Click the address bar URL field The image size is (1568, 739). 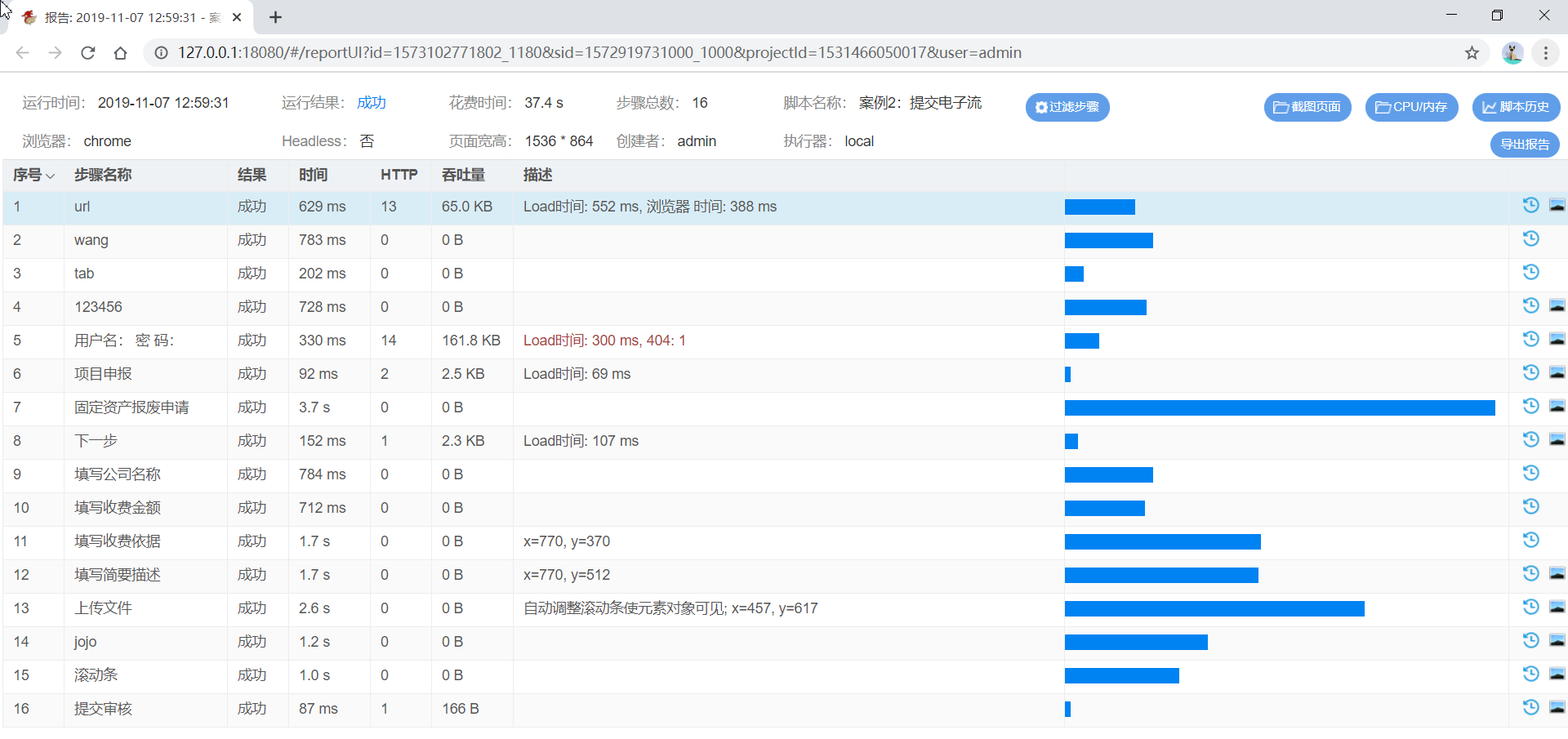tap(599, 53)
